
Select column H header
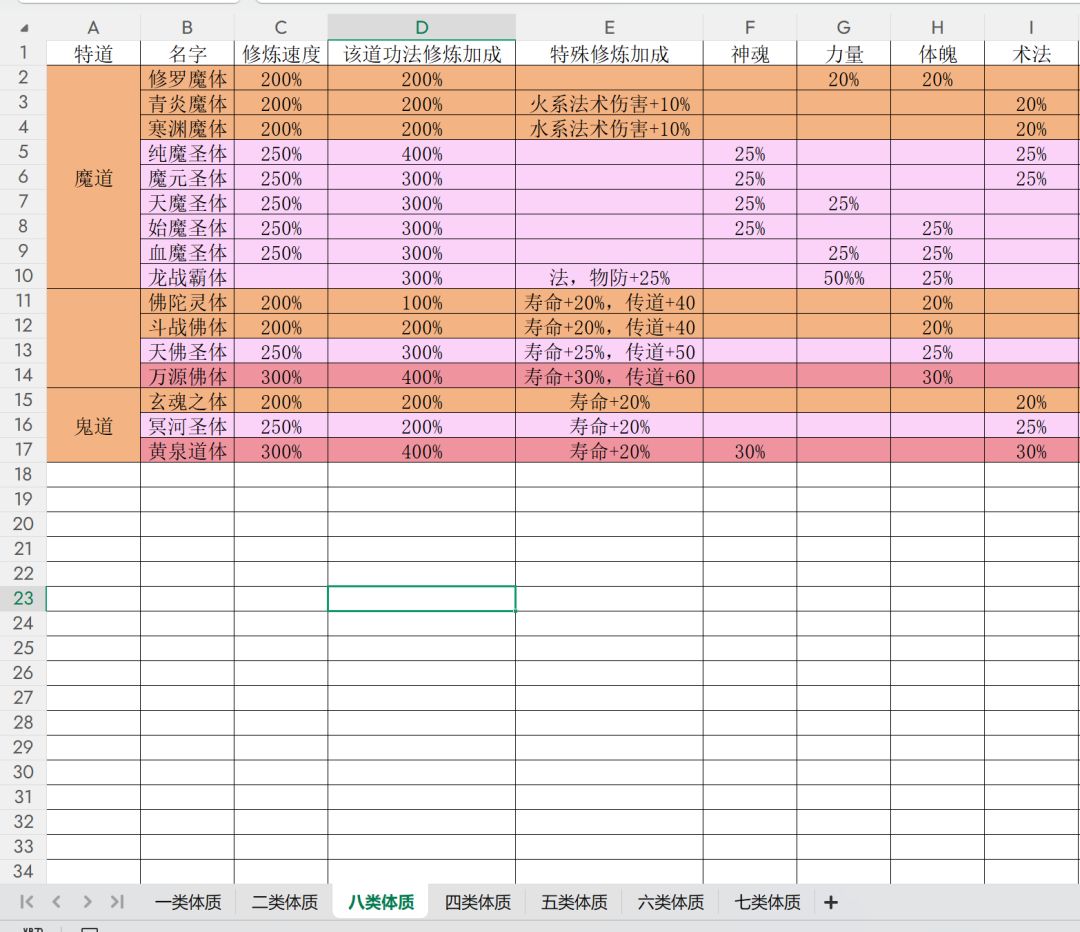click(x=937, y=28)
